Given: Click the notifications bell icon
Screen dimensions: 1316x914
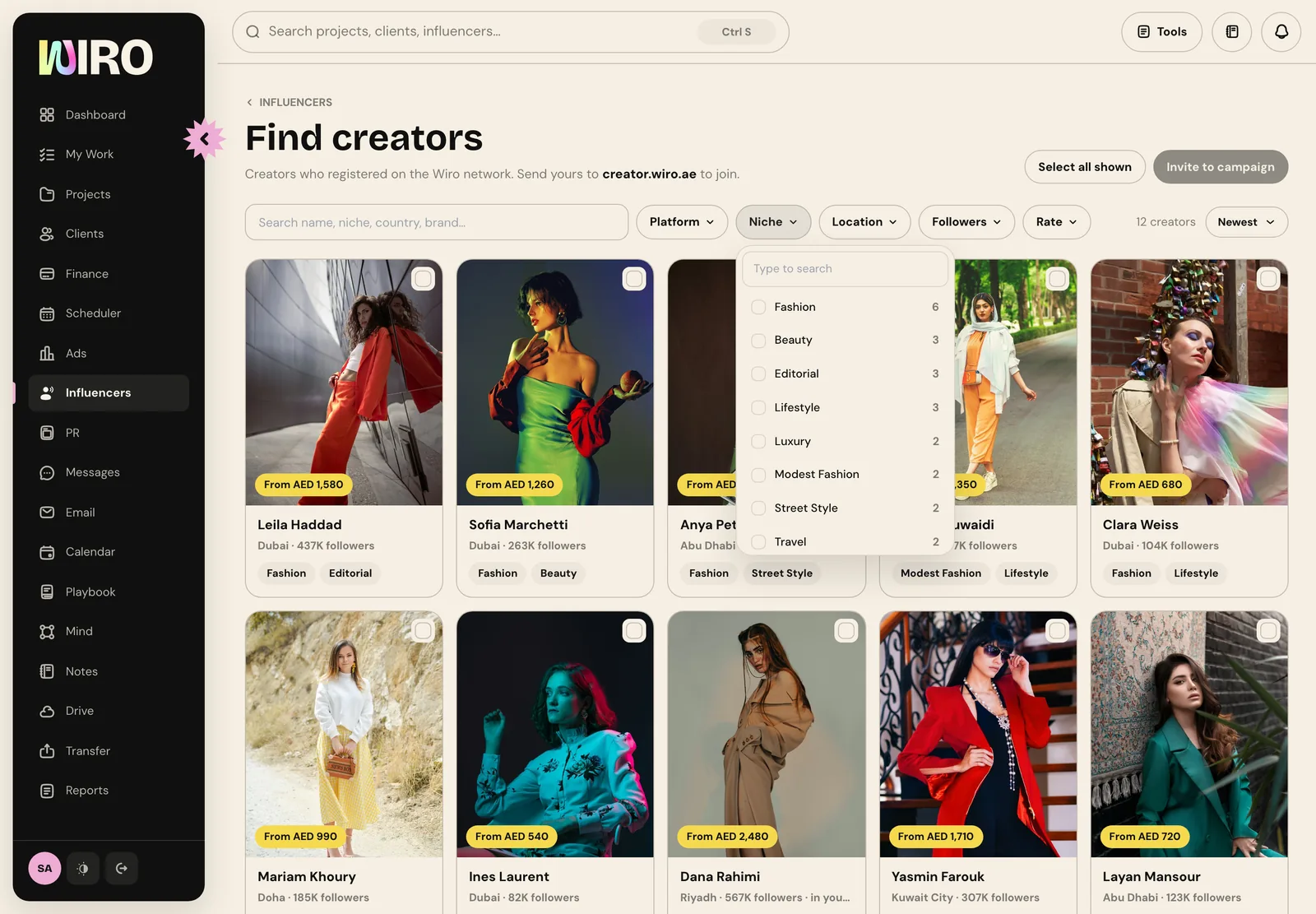Looking at the screenshot, I should tap(1281, 32).
